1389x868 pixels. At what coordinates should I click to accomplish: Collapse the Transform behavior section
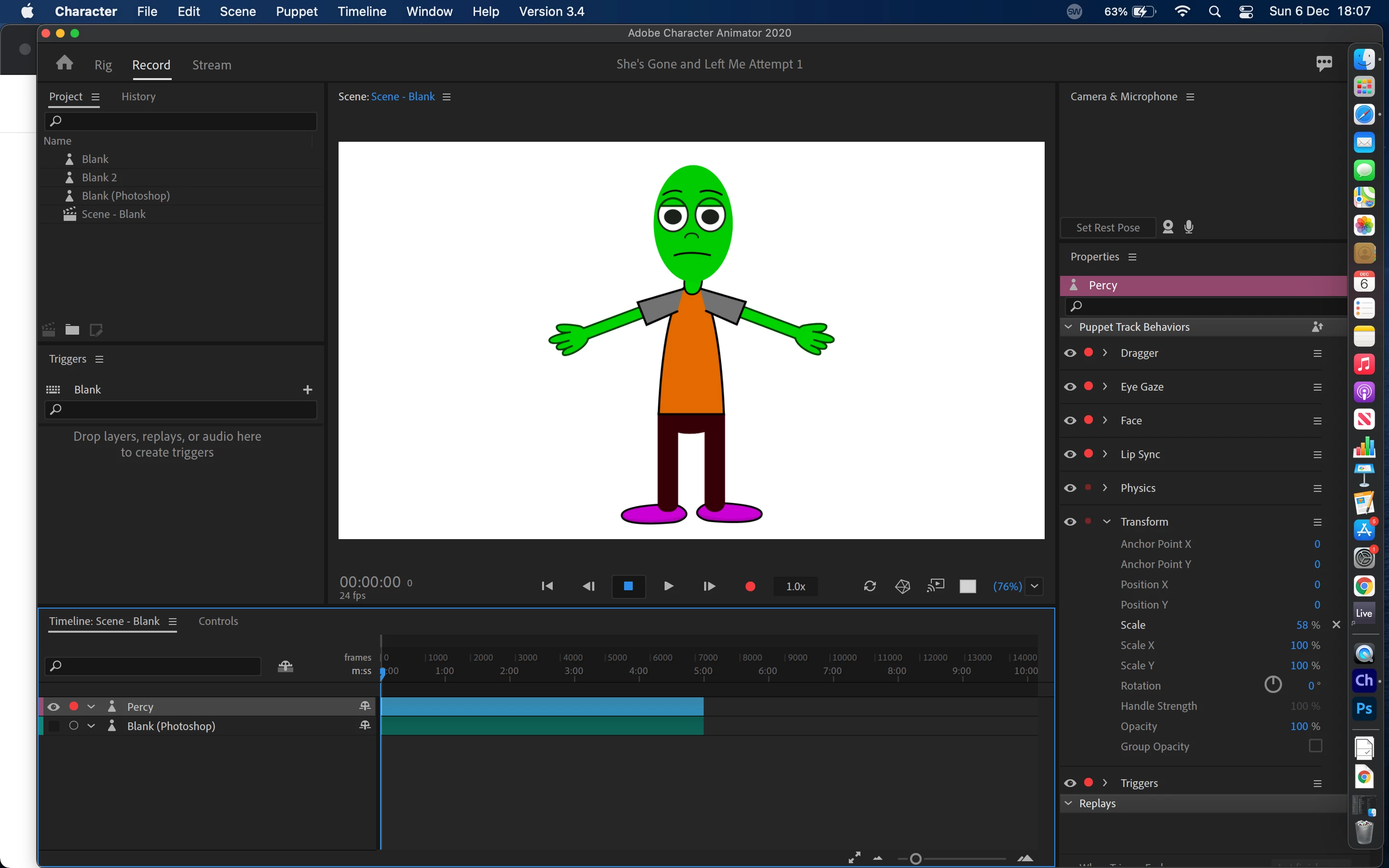pos(1106,521)
